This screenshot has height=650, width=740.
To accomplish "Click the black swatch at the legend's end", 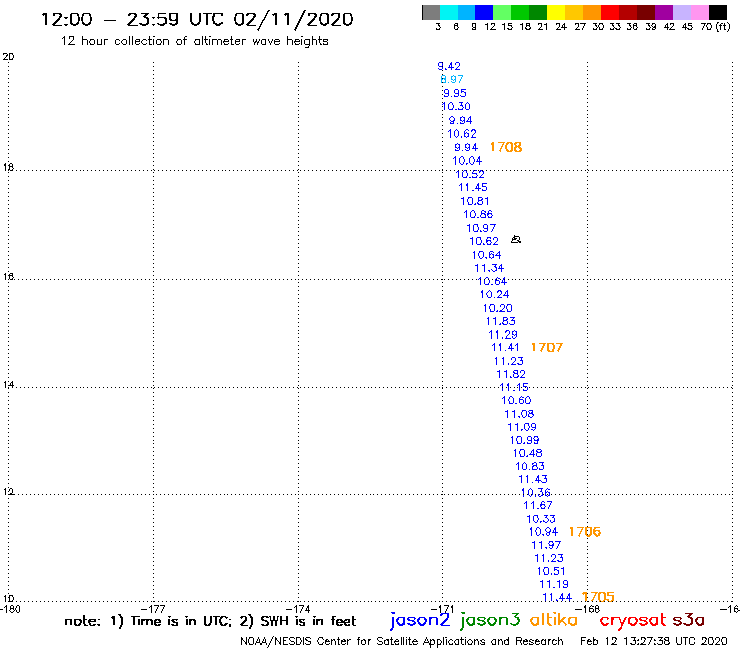I will 718,12.
